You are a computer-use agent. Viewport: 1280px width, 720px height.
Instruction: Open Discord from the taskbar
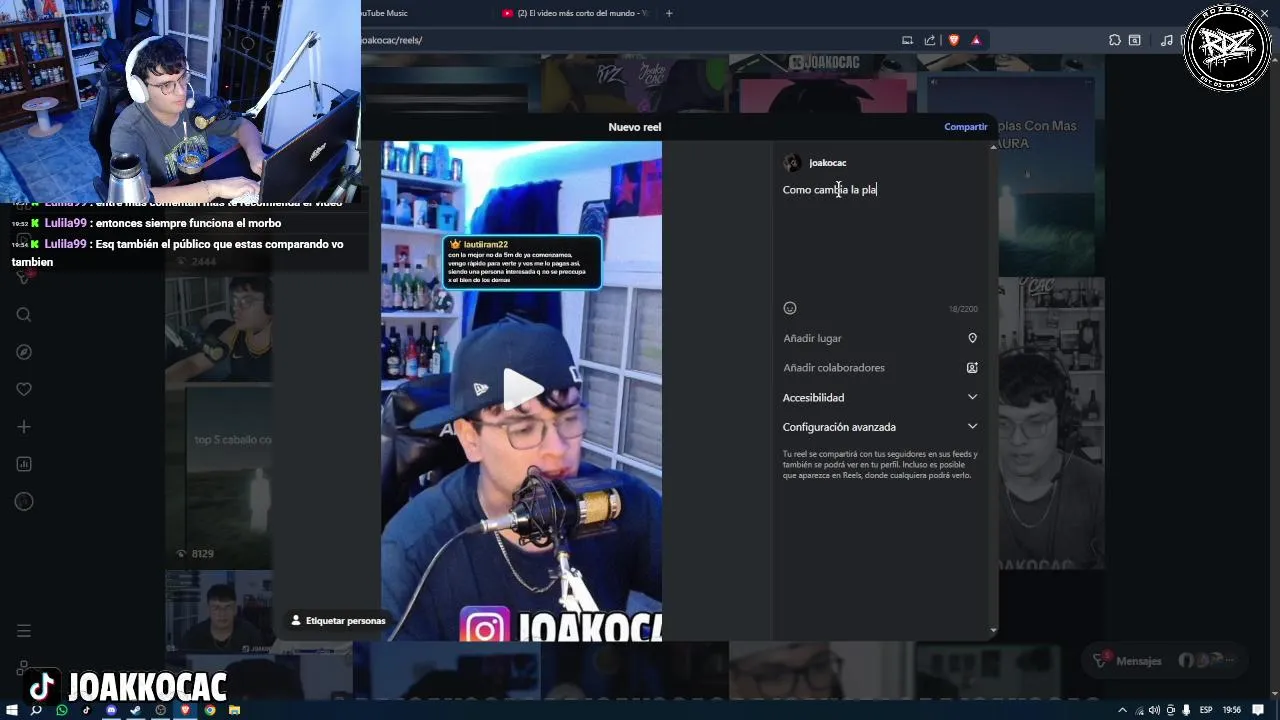pos(111,710)
